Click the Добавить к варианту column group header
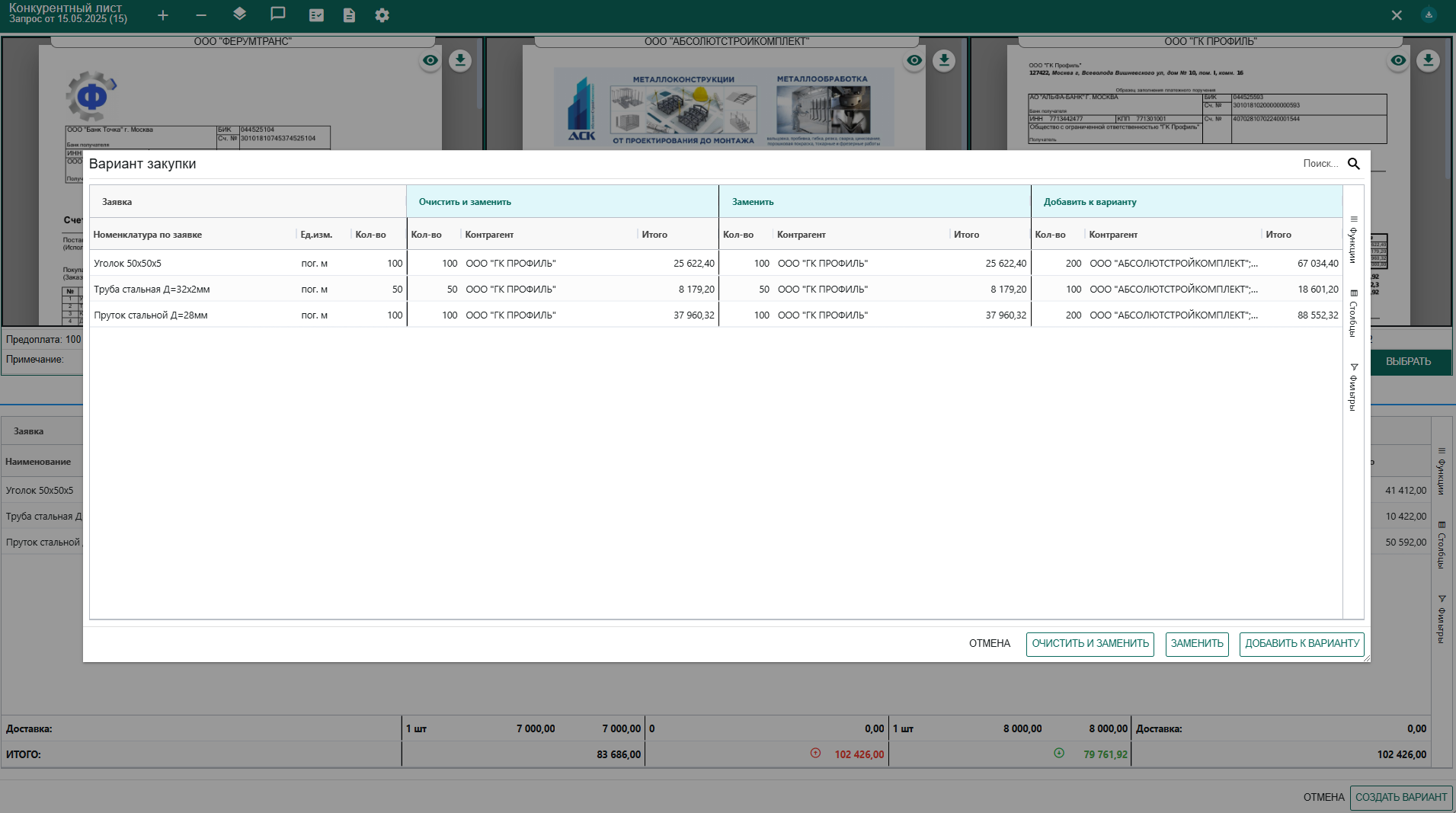Screen dimensions: 1456x813 pyautogui.click(x=1186, y=202)
